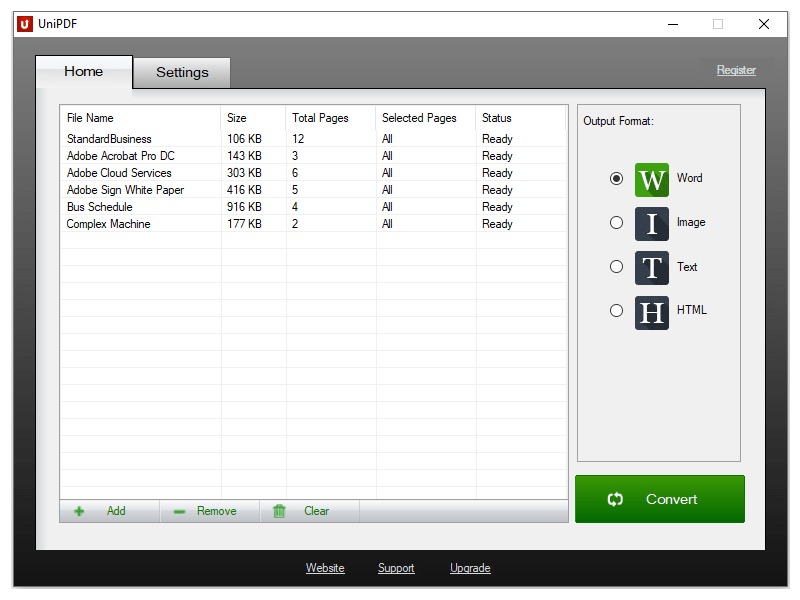Open the Support link
Screen dimensions: 800x600
pyautogui.click(x=396, y=568)
